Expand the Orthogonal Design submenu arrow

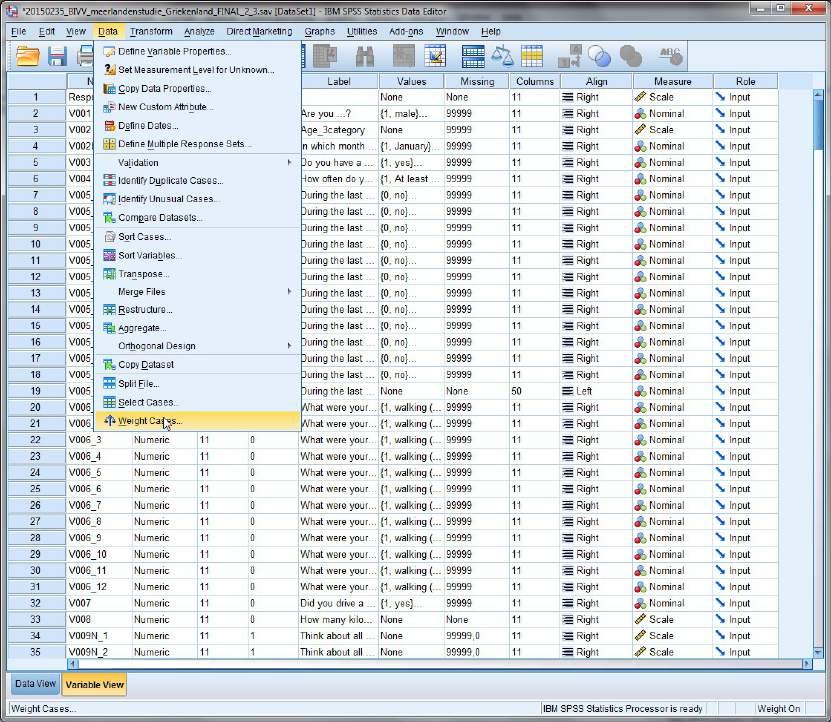coord(289,346)
